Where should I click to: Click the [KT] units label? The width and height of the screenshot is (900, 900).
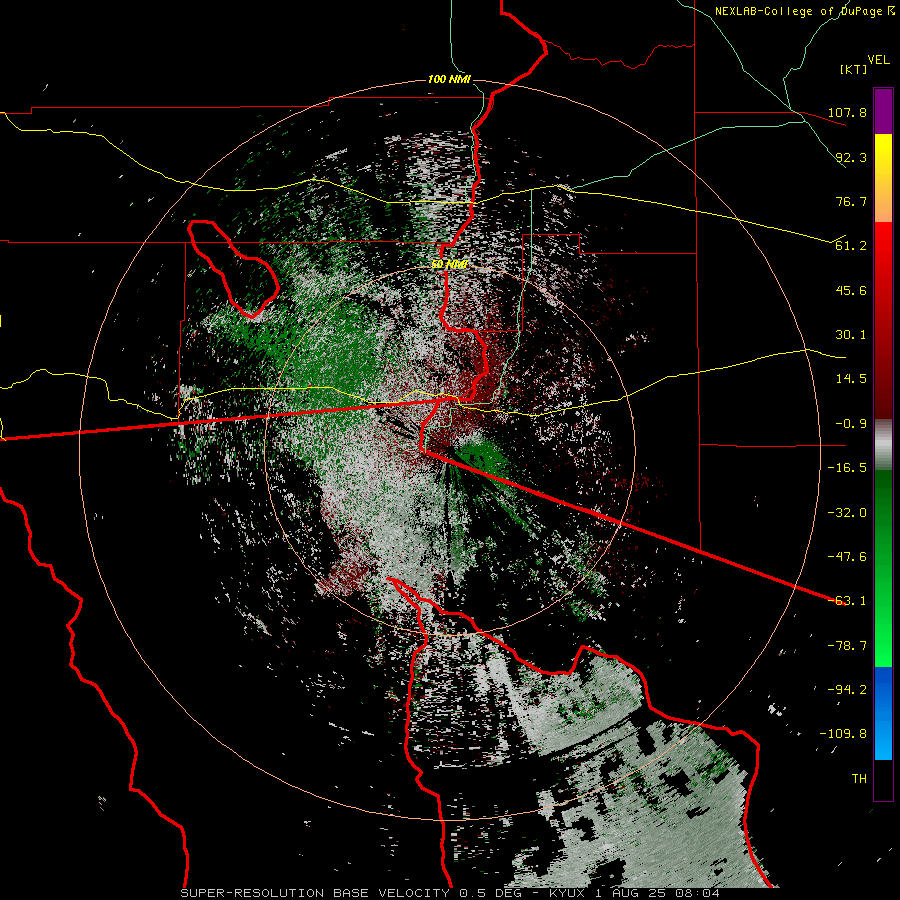point(853,69)
